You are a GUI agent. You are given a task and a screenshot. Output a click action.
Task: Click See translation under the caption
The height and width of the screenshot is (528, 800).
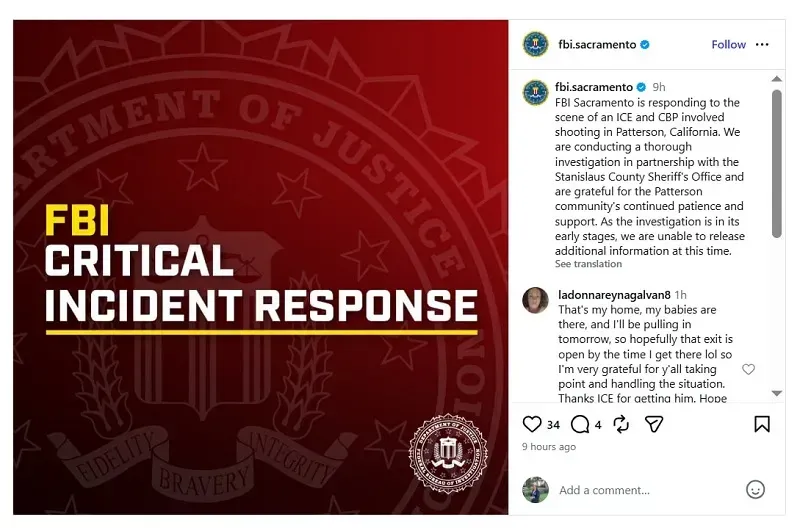pos(588,265)
